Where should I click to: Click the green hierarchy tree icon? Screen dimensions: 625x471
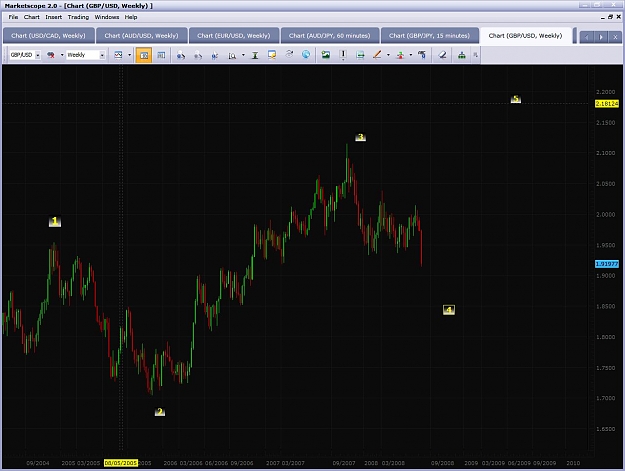coord(462,55)
